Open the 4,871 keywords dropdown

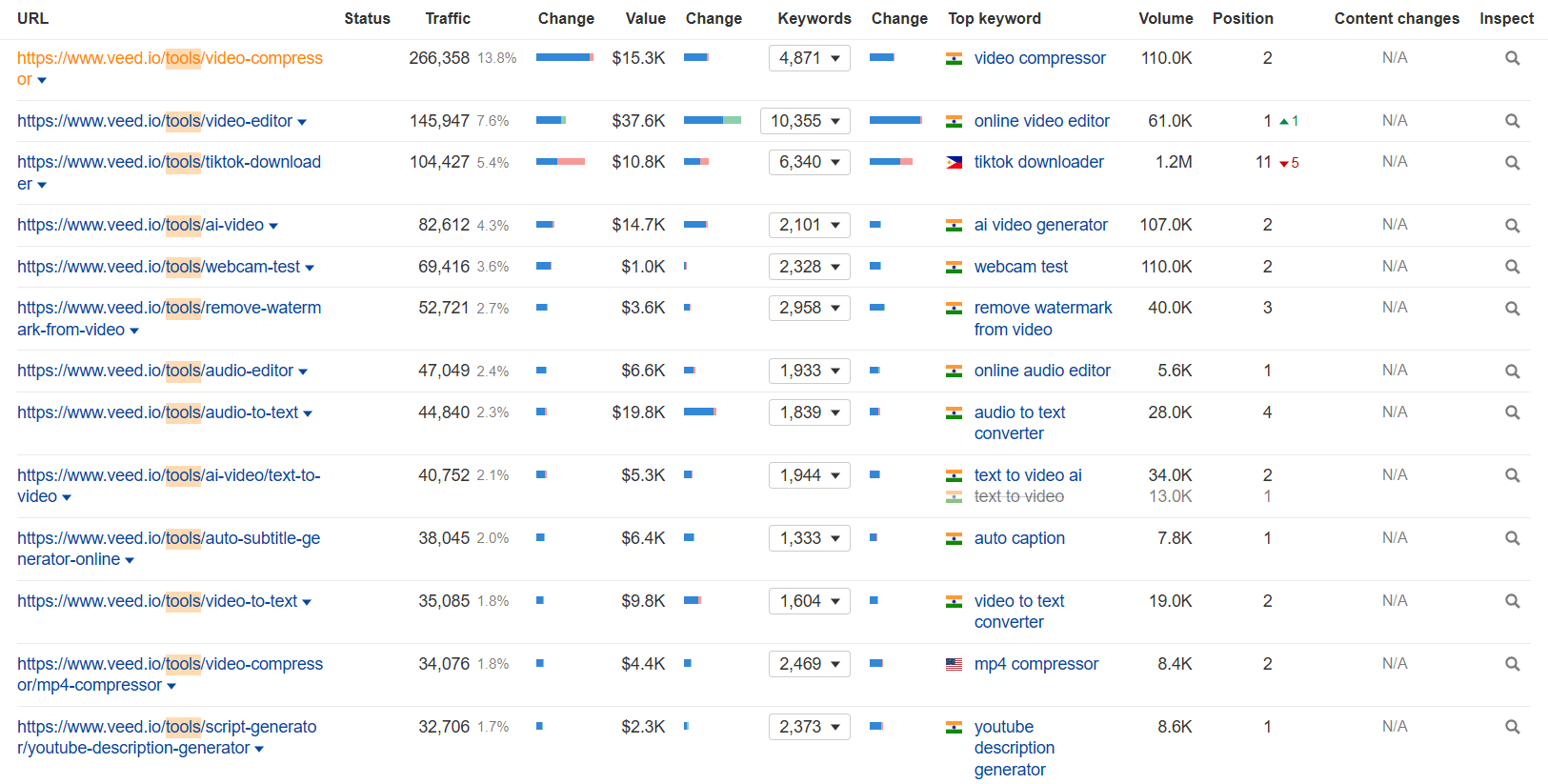point(809,58)
